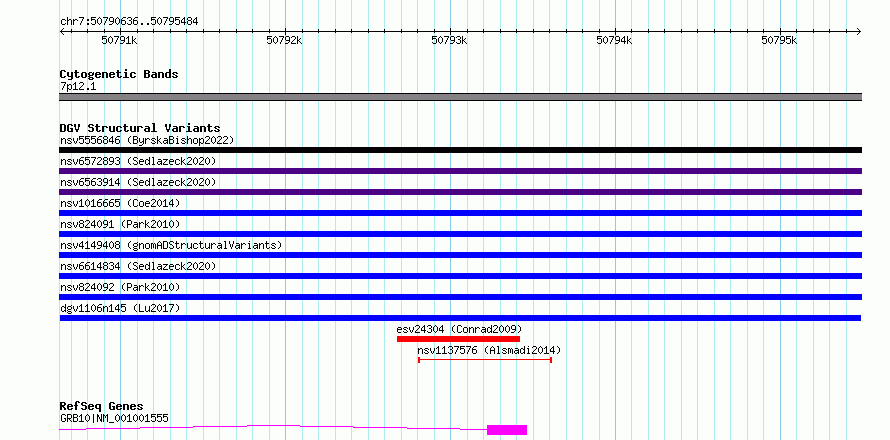The width and height of the screenshot is (890, 440).
Task: Open nsv1137576 (Alsmadi2014) label
Action: click(489, 350)
